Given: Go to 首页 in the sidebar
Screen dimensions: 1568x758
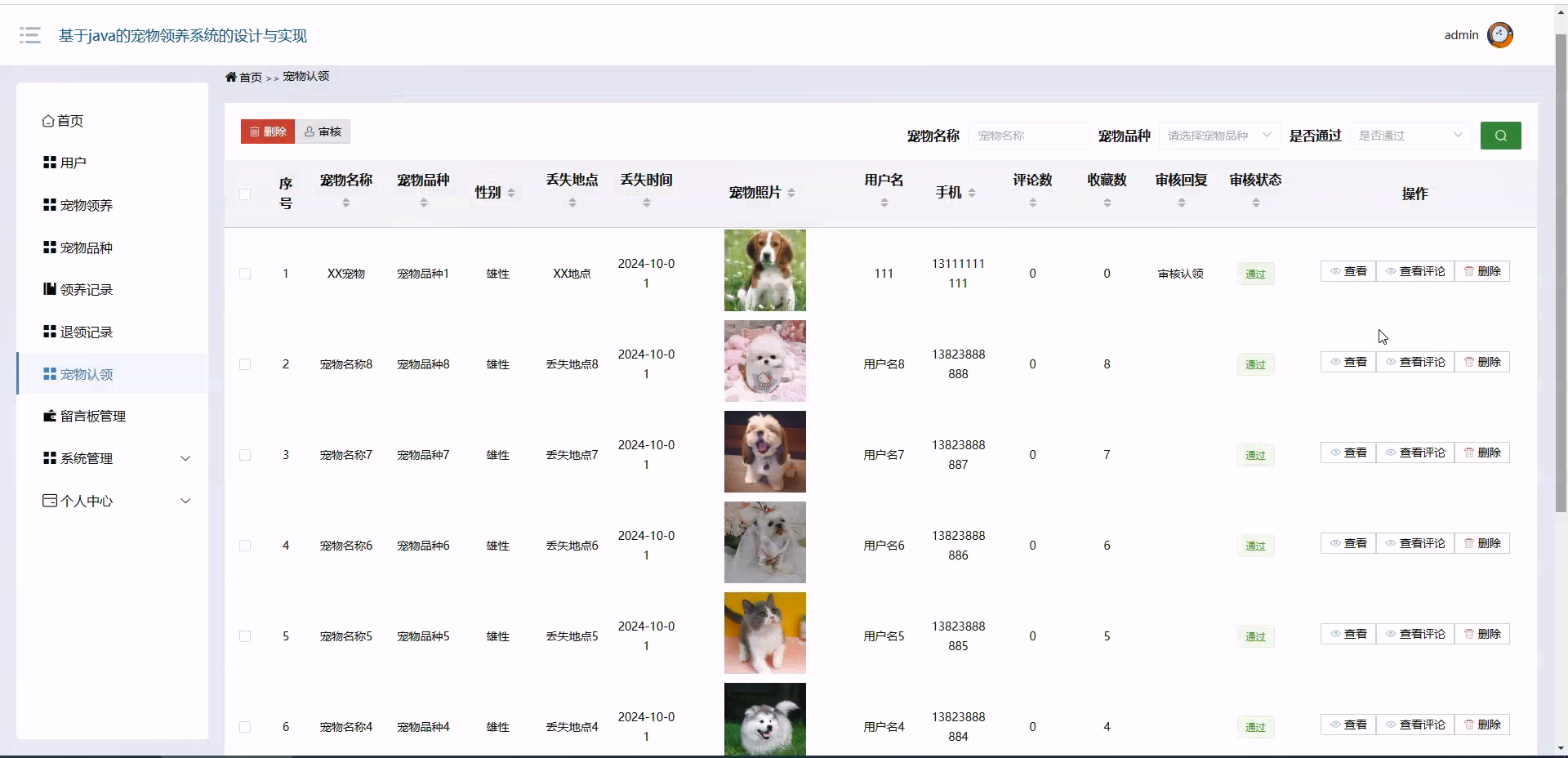Looking at the screenshot, I should coord(113,121).
